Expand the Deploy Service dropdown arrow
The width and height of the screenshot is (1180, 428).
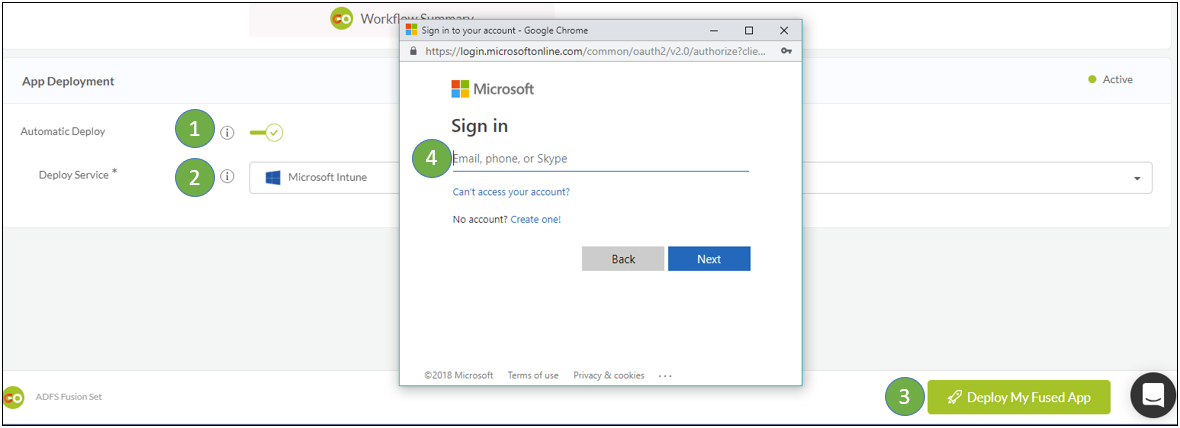click(1137, 178)
